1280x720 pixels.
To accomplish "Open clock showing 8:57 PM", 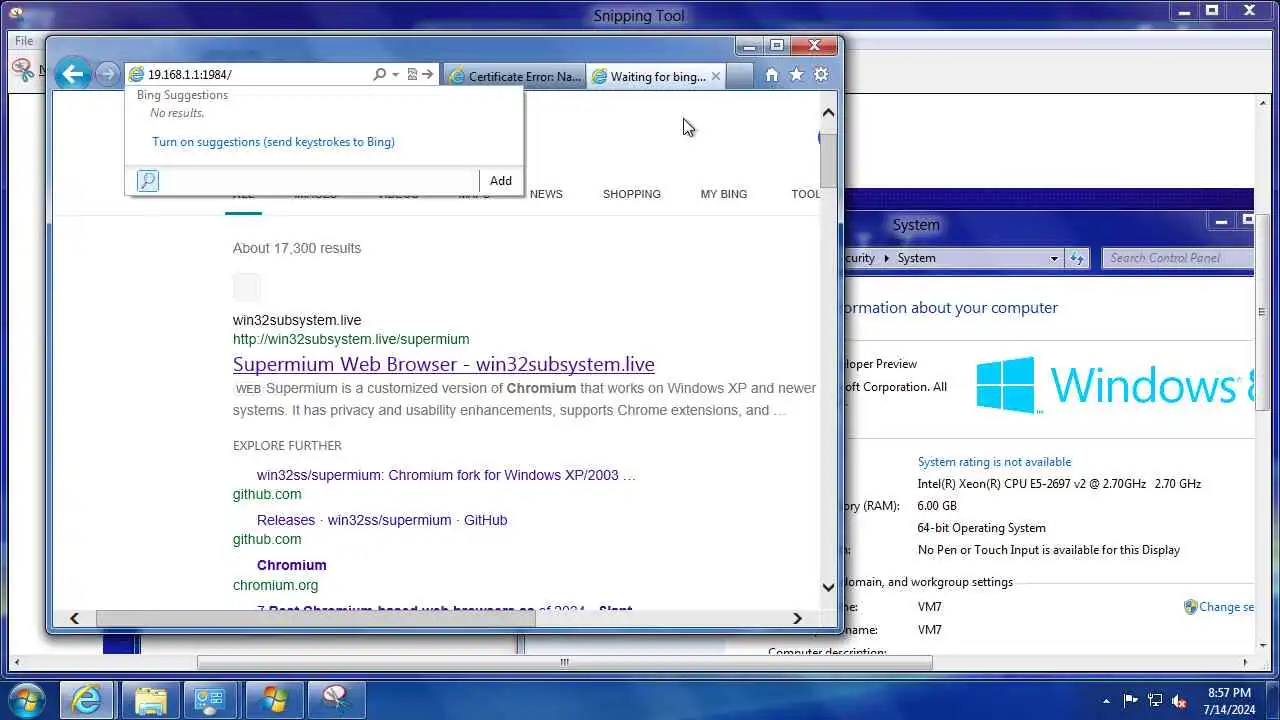I will (1229, 700).
